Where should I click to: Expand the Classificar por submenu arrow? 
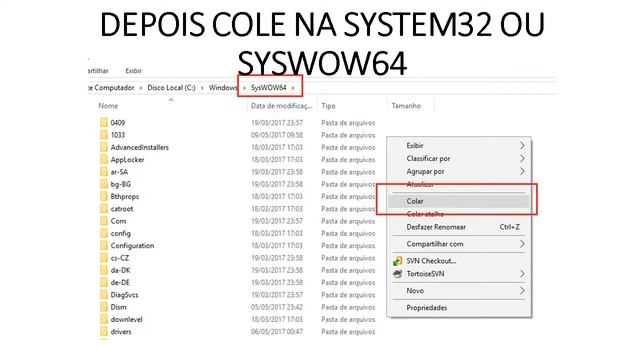click(522, 158)
